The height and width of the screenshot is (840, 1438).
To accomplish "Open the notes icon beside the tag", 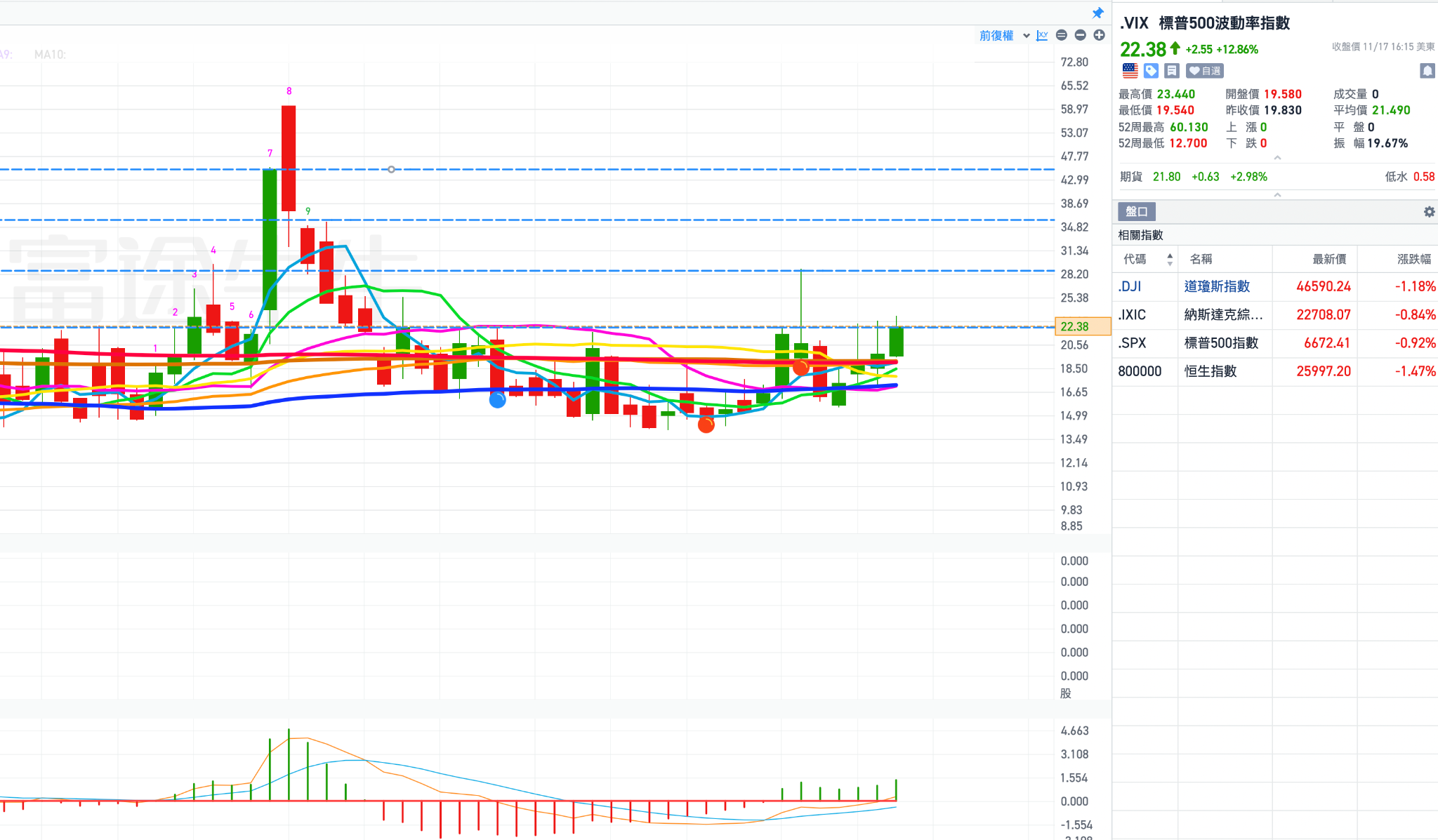I will click(x=1171, y=70).
